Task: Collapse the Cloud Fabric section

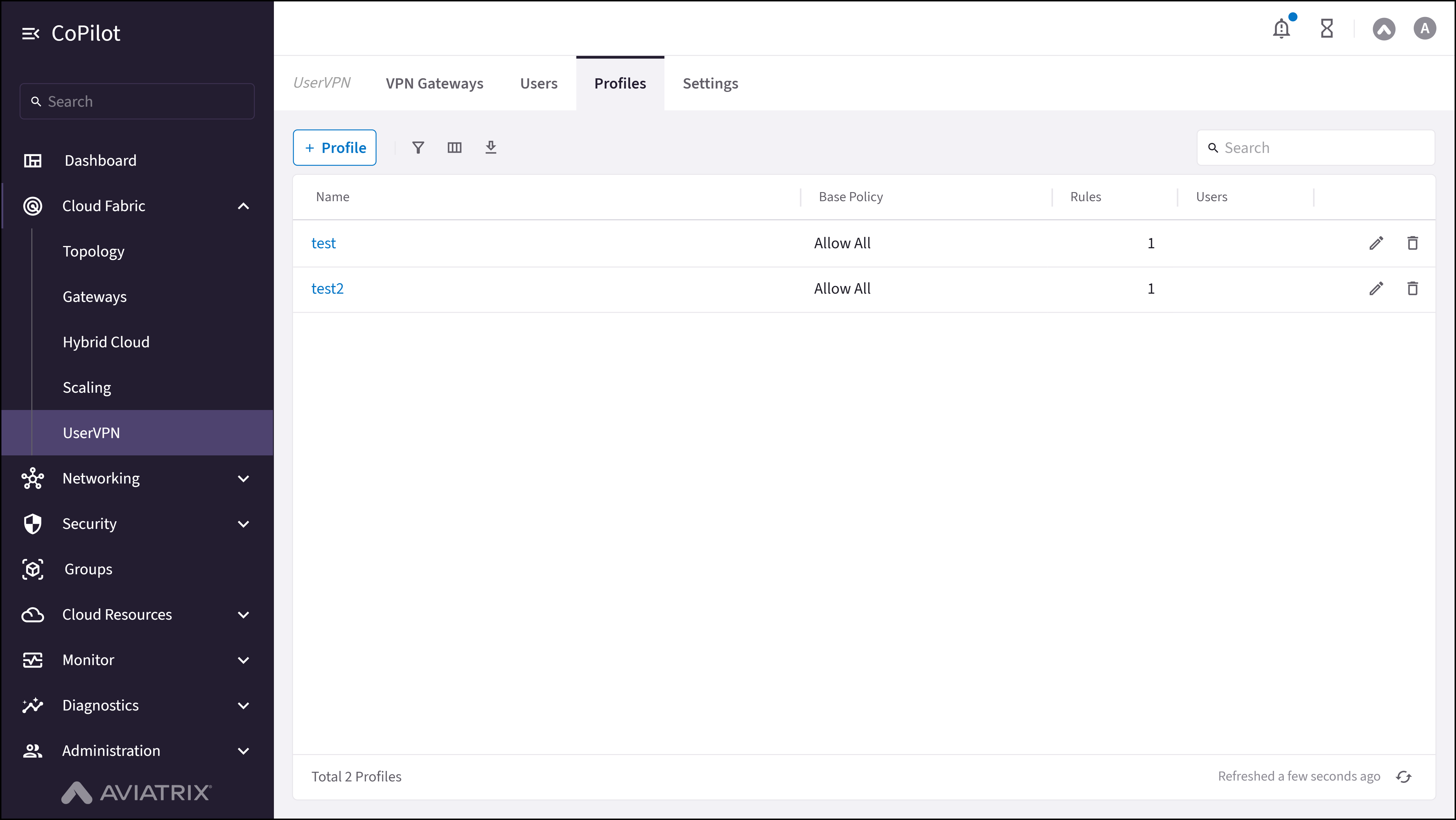Action: coord(243,206)
